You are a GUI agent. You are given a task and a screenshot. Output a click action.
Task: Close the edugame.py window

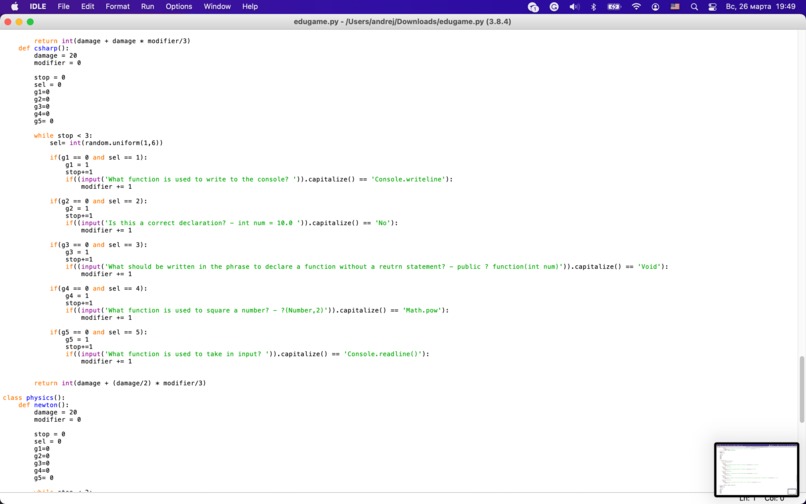point(8,22)
